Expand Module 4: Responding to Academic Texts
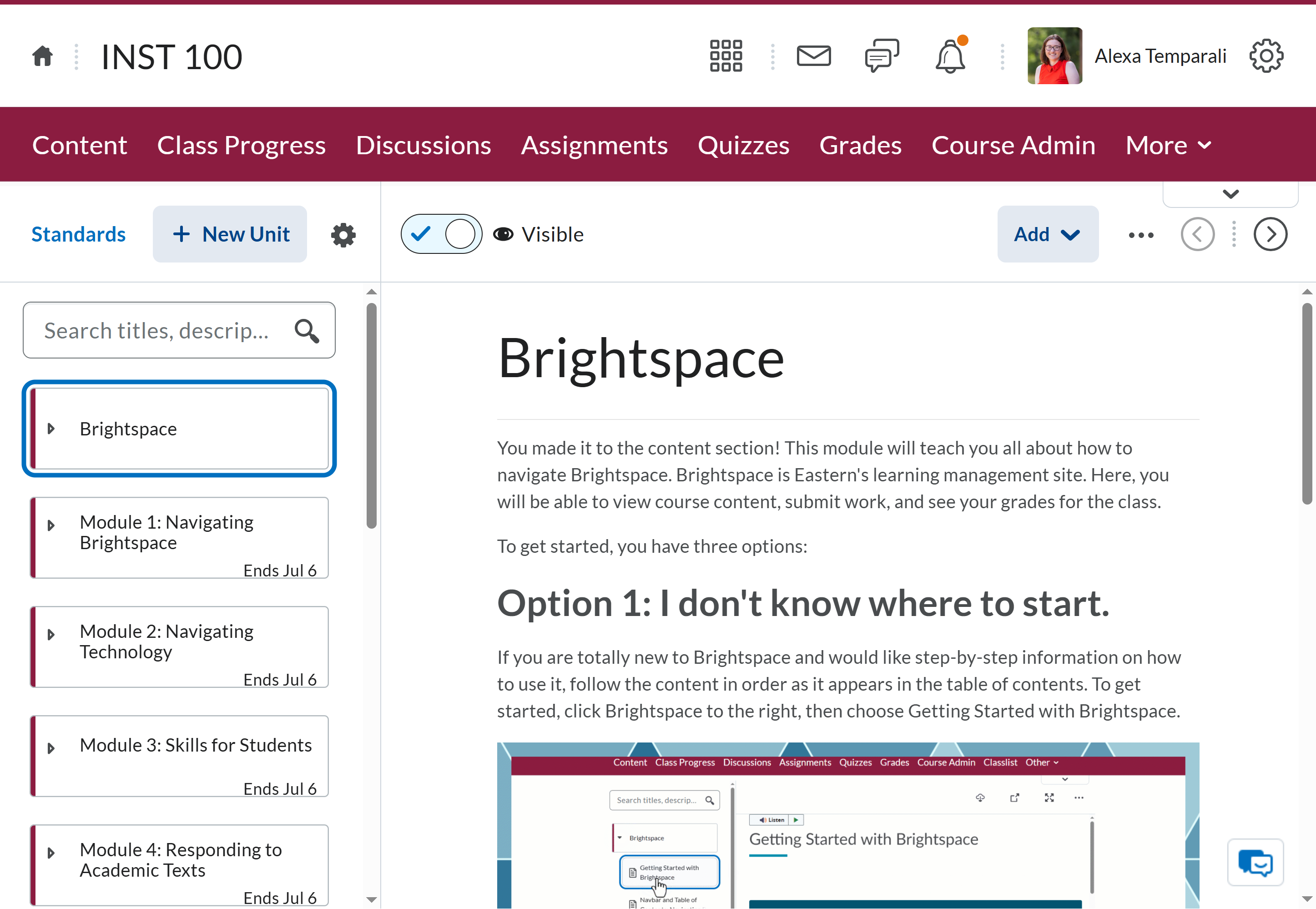The height and width of the screenshot is (909, 1316). [x=51, y=853]
